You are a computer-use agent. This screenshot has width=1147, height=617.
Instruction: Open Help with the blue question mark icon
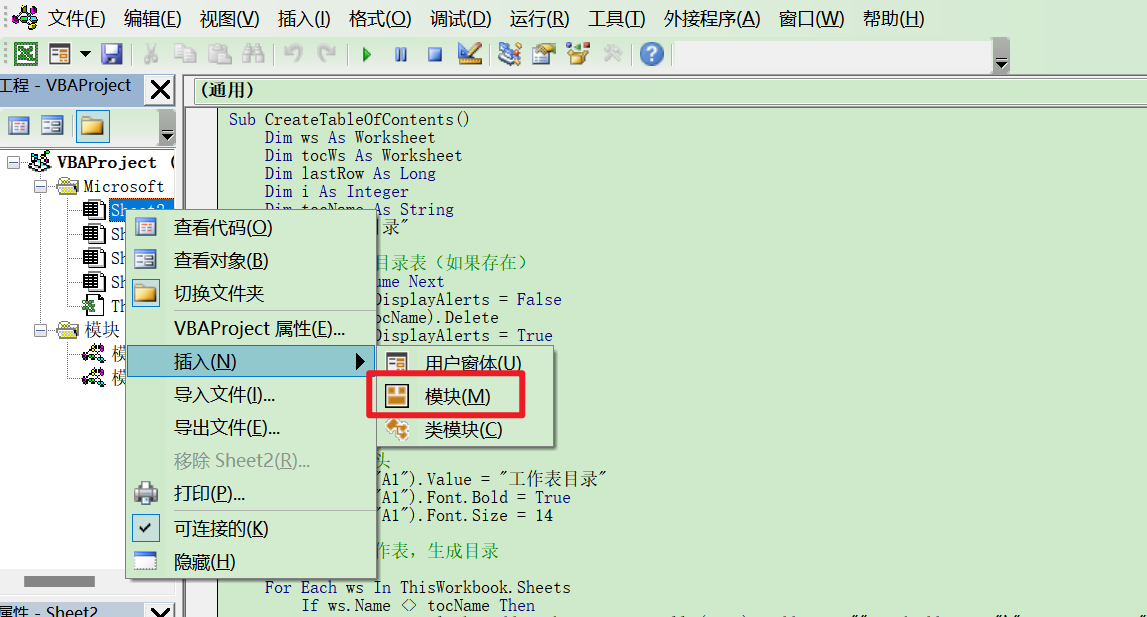(x=652, y=54)
